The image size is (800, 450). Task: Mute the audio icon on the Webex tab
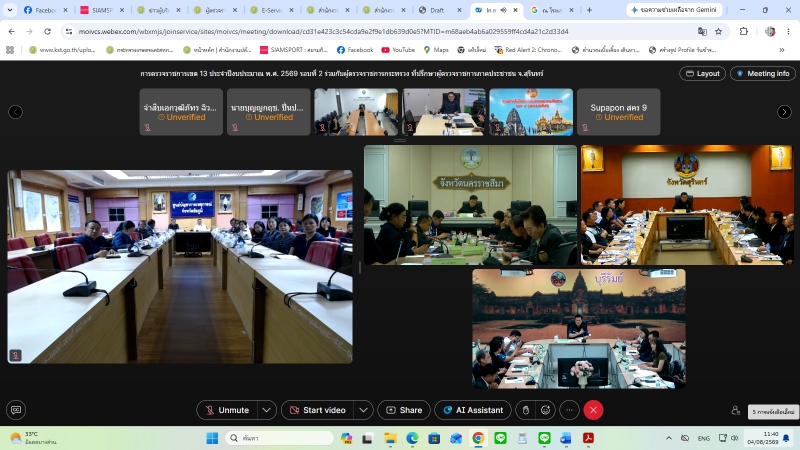(x=504, y=10)
